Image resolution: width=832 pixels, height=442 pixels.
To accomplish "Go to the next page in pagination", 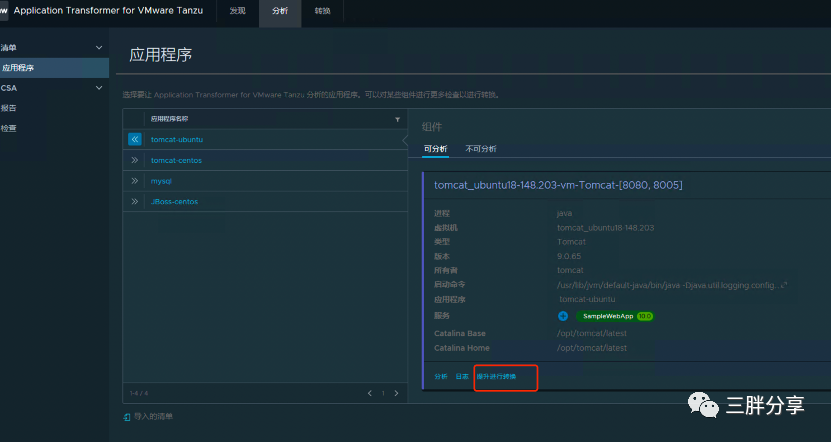I will tap(396, 393).
